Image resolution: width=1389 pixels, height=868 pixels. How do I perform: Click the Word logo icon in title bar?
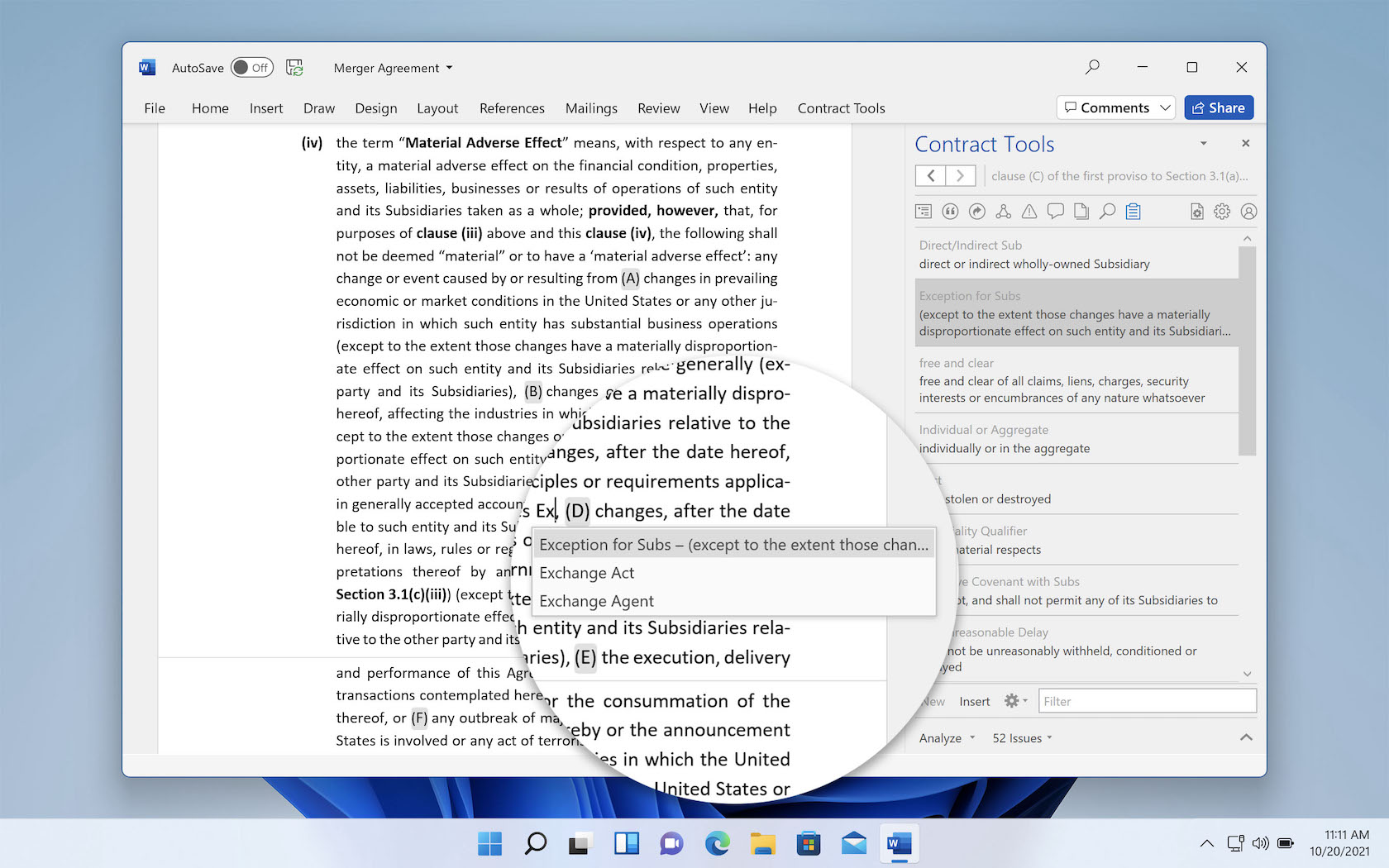pyautogui.click(x=147, y=68)
